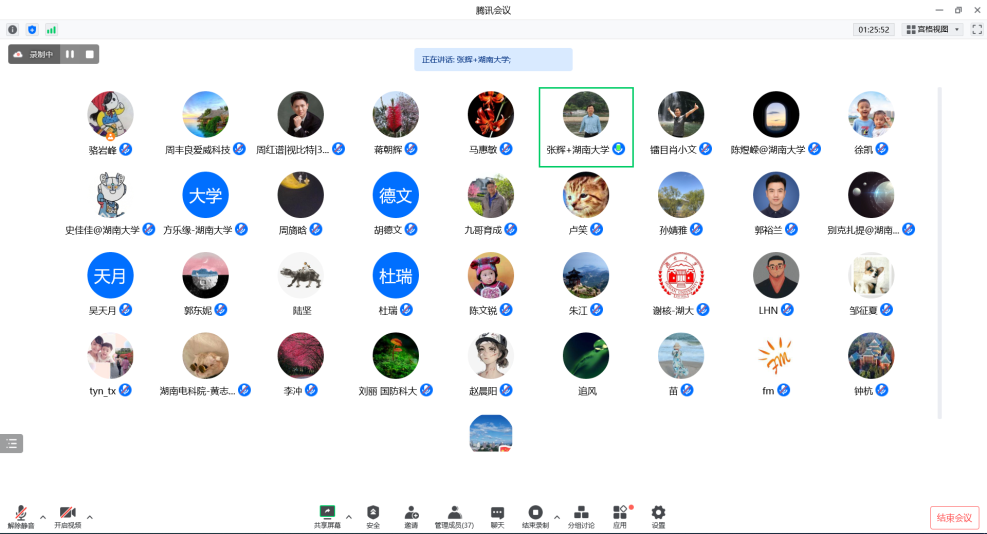Screen dimensions: 987x534
Task: Turn on camera with 开启视频
Action: [x=67, y=516]
